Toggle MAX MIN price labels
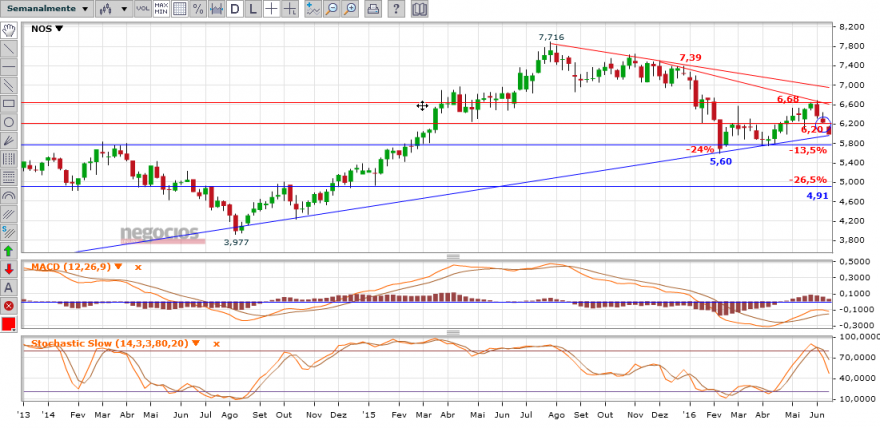The height and width of the screenshot is (428, 880). 161,8
